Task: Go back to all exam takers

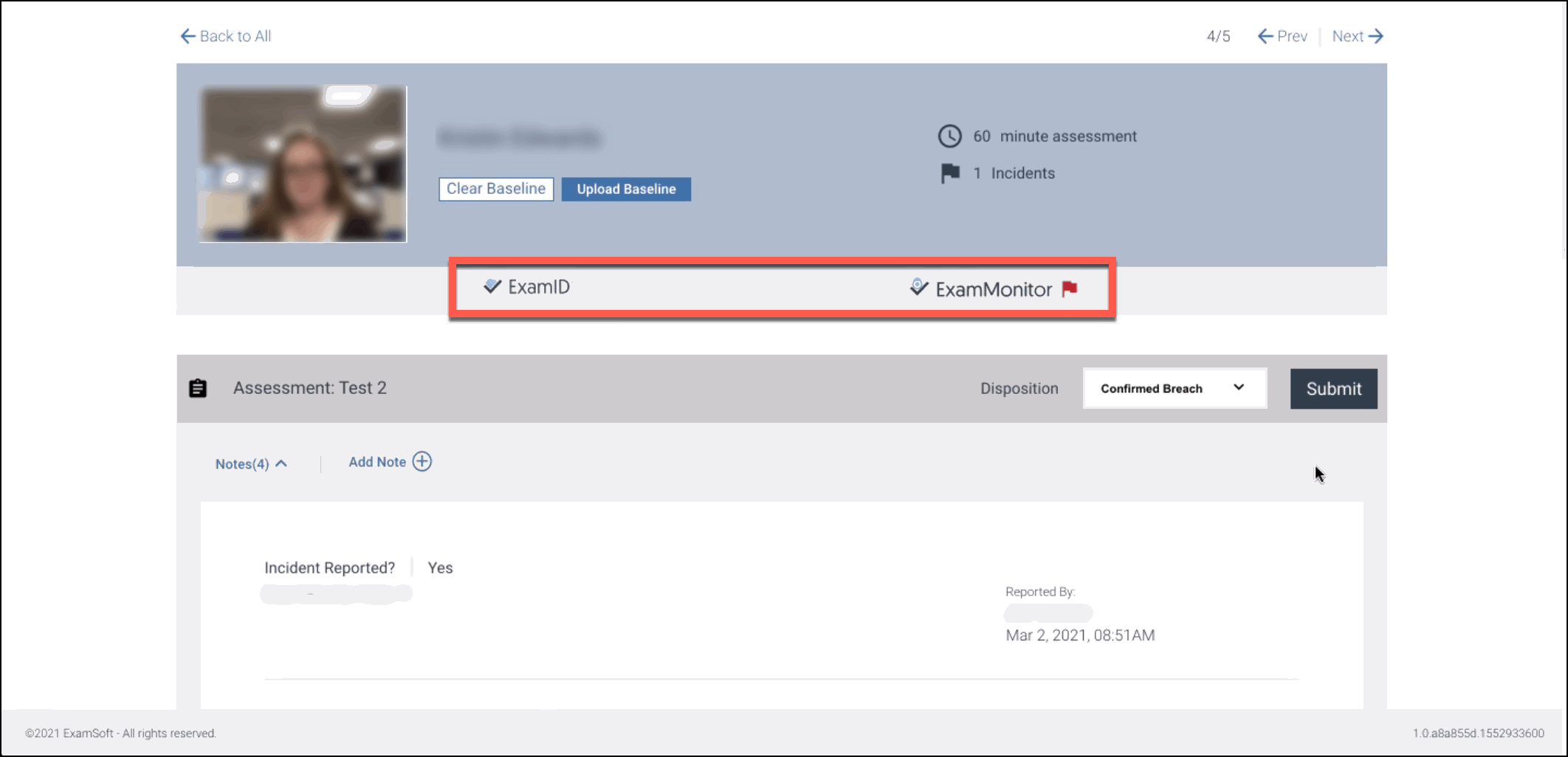Action: [x=226, y=36]
